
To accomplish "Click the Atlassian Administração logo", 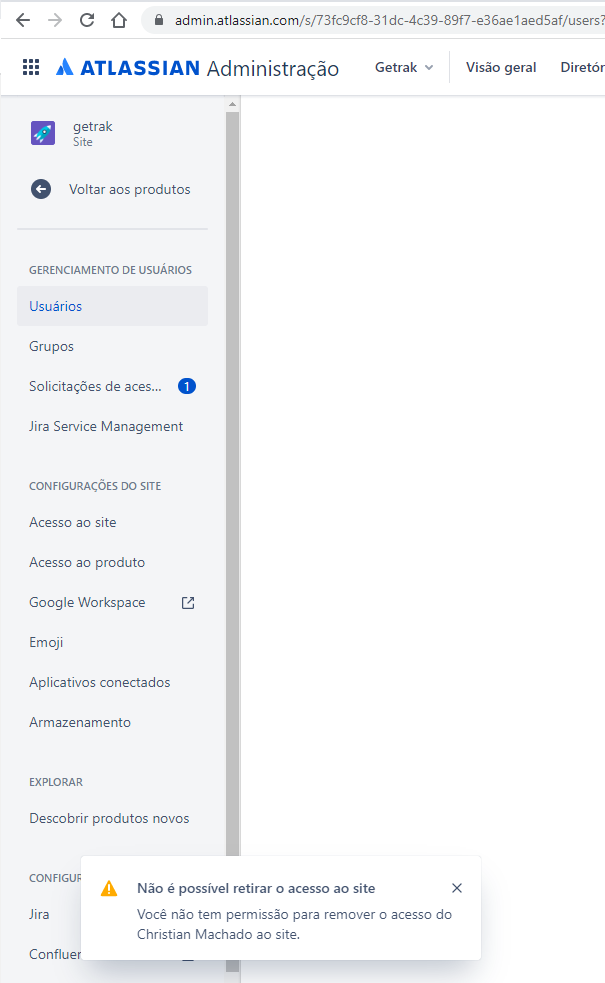I will point(197,68).
